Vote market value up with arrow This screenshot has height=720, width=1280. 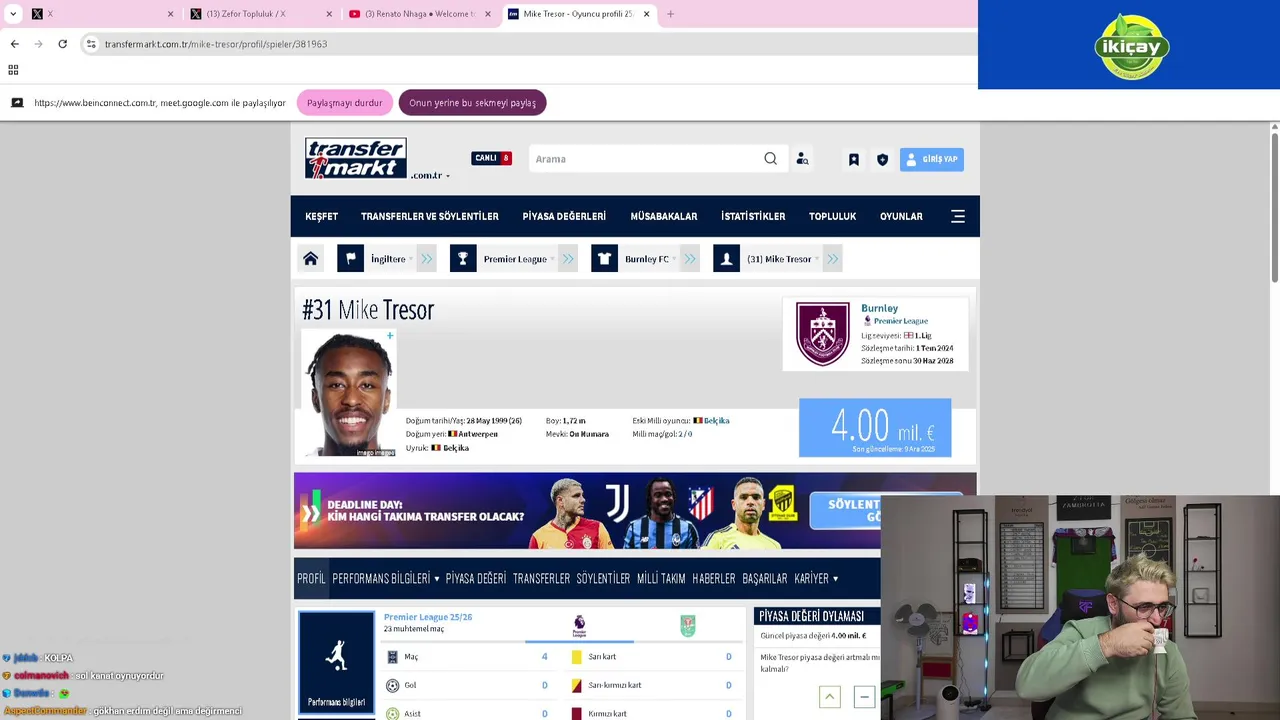830,697
